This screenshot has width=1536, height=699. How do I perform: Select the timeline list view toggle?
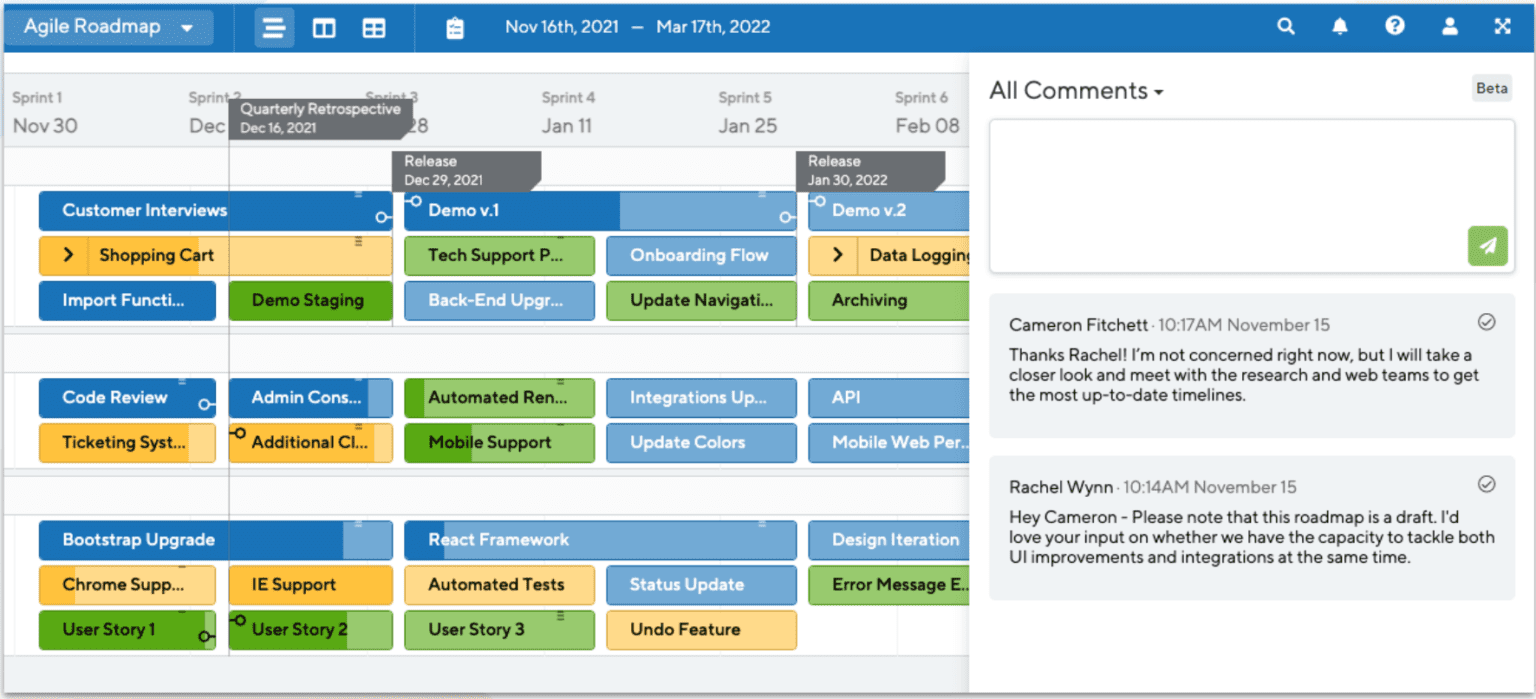point(274,27)
